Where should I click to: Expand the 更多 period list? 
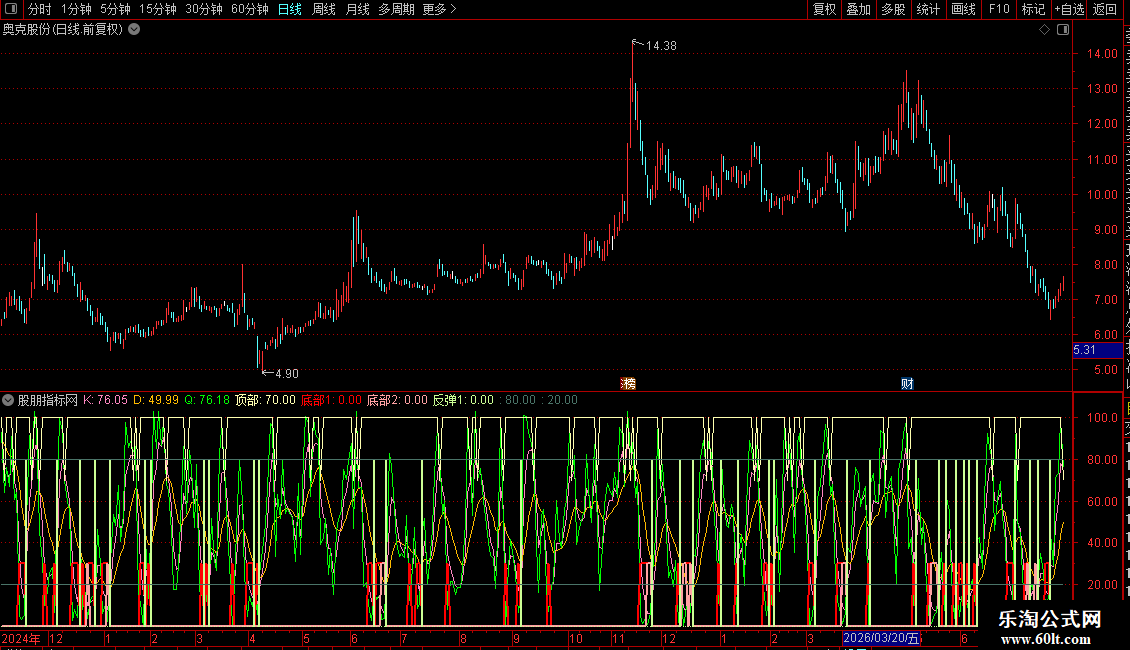point(440,9)
